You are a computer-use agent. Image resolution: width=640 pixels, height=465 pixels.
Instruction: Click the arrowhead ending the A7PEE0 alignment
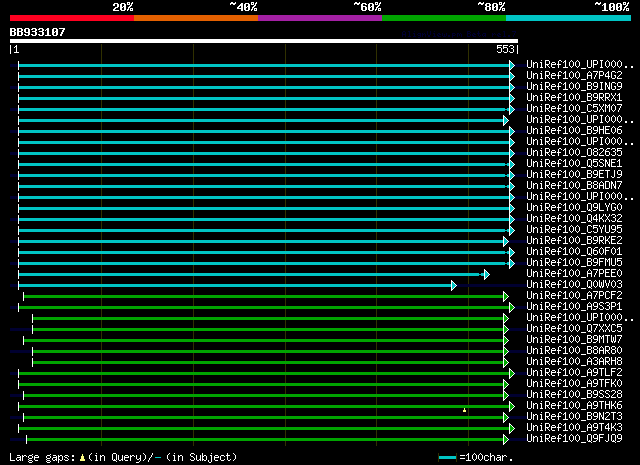tap(487, 275)
